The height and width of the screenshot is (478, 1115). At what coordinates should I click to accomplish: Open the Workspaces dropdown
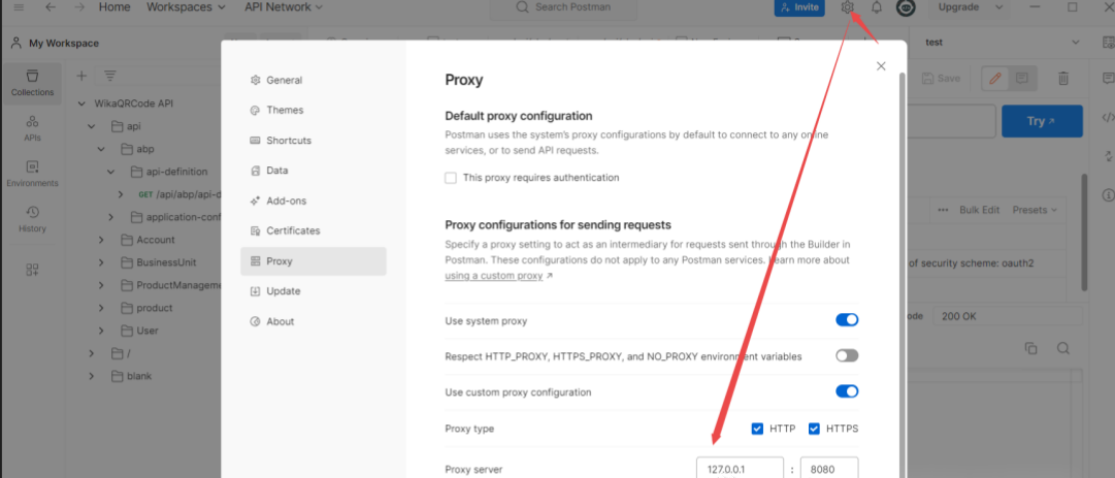[x=186, y=7]
